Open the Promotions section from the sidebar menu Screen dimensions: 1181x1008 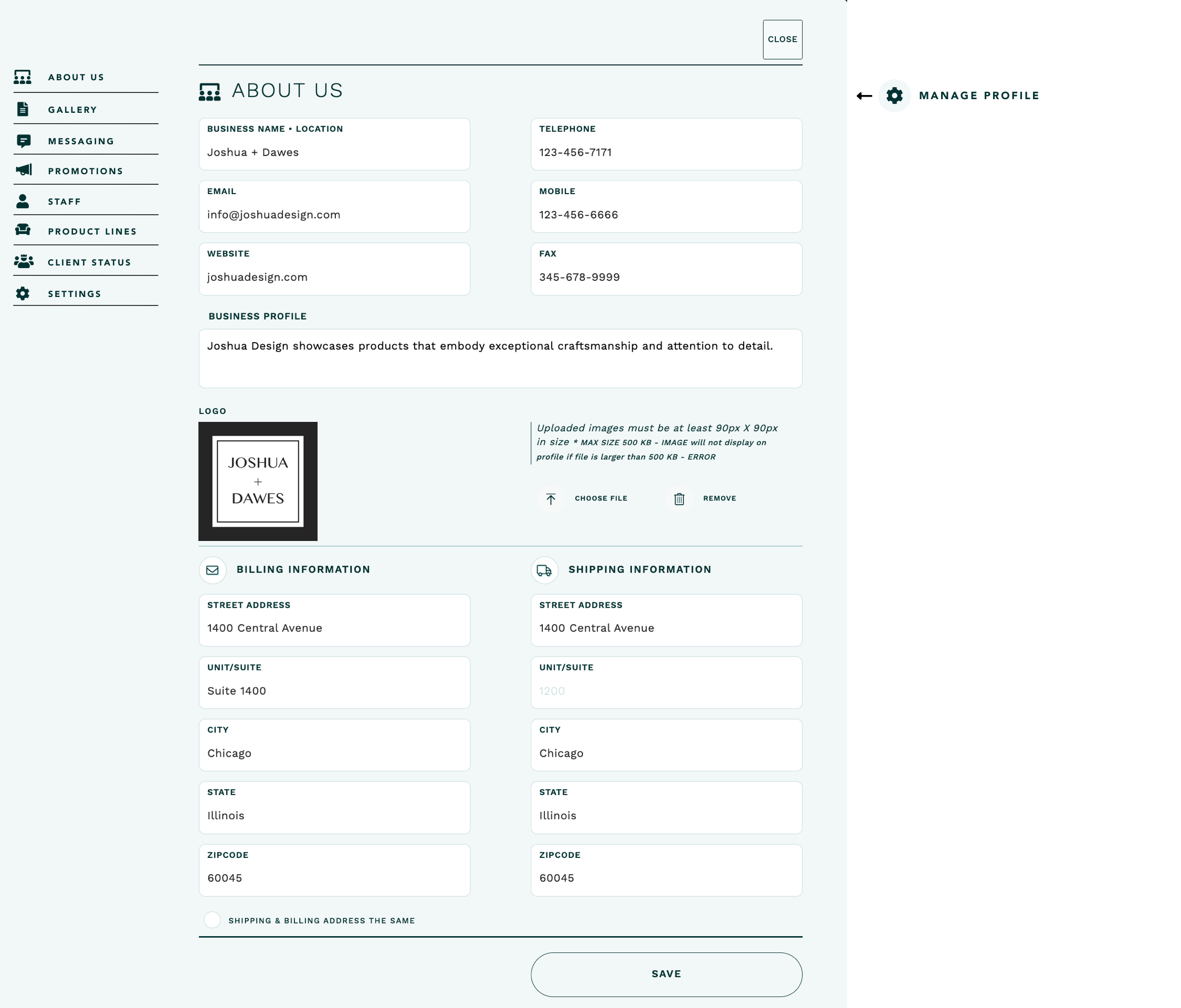click(x=86, y=170)
